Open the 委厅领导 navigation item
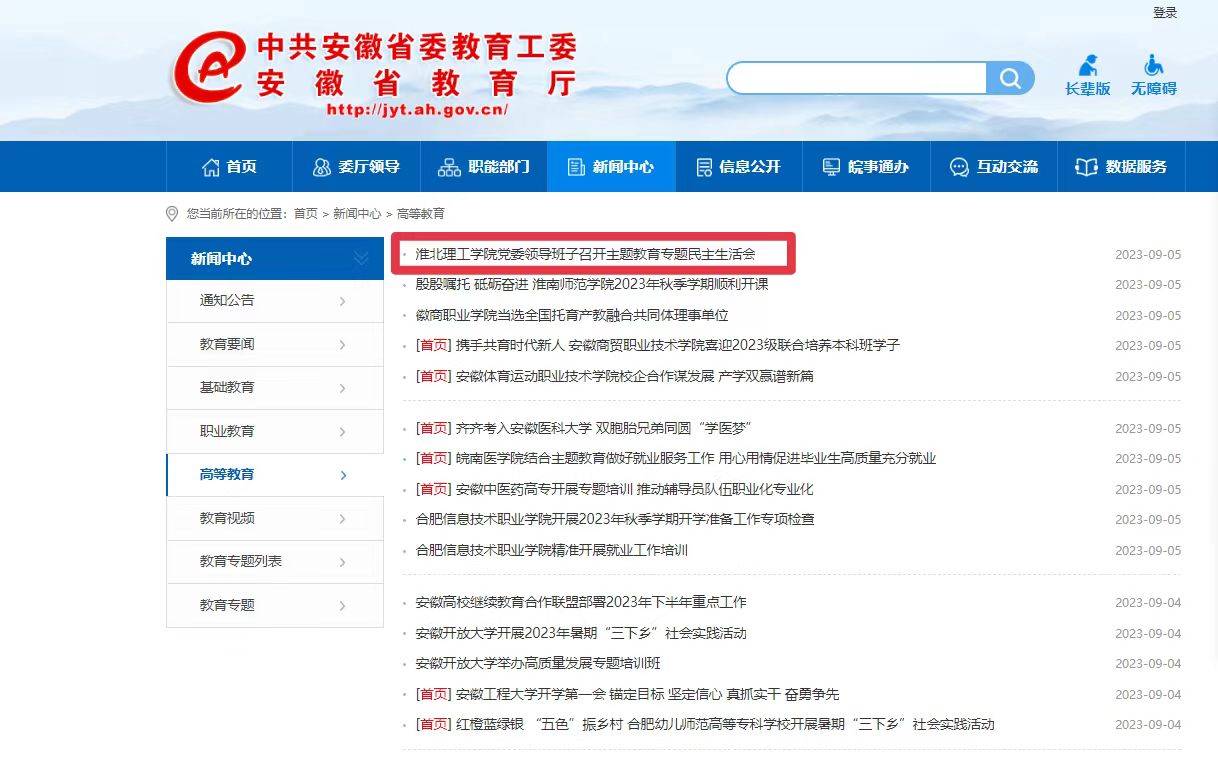Viewport: 1218px width, 767px height. 356,167
